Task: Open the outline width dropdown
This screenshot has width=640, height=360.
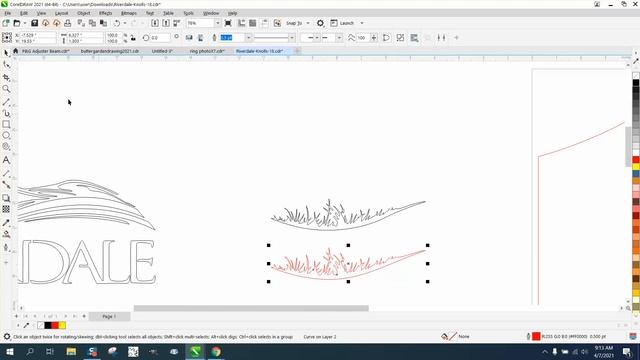Action: pos(248,38)
